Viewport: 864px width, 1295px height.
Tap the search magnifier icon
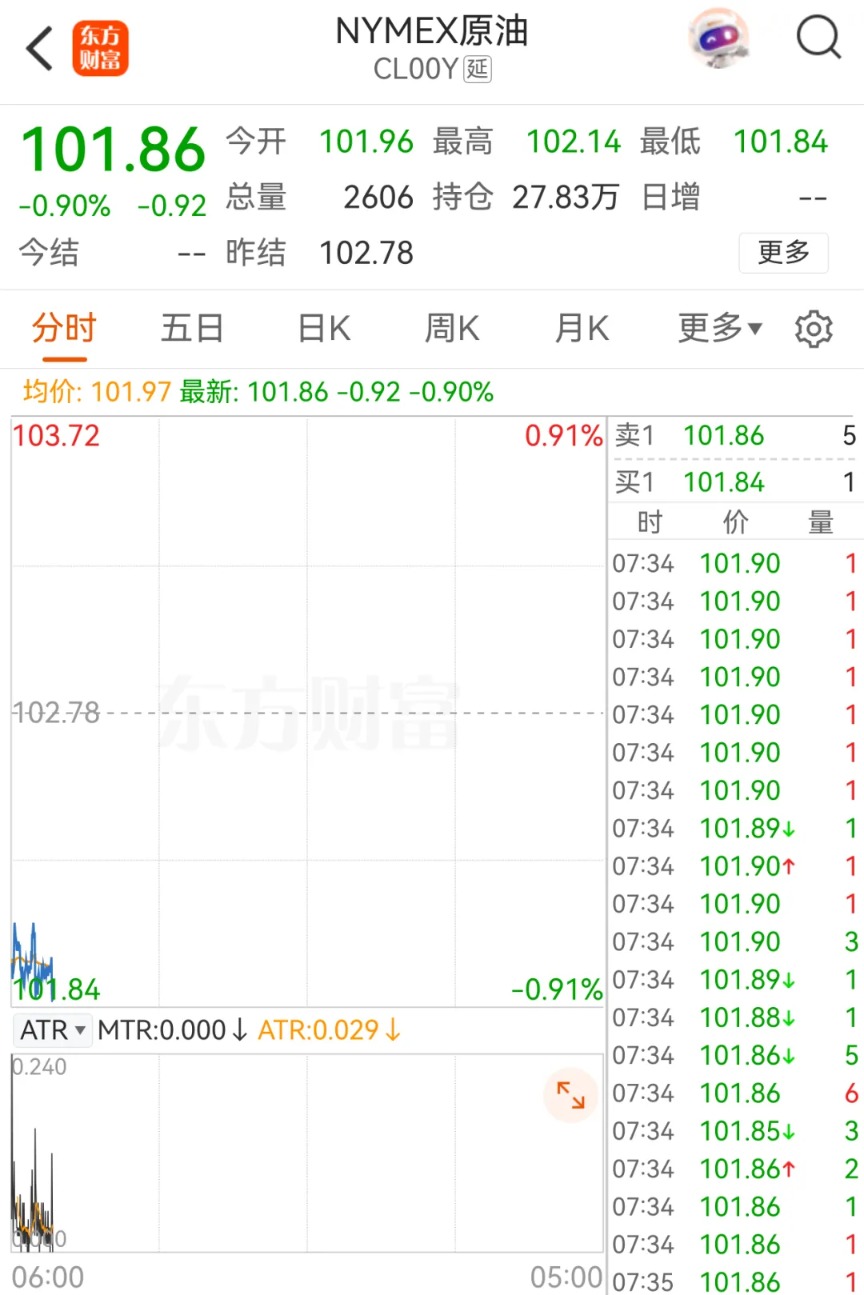point(819,39)
